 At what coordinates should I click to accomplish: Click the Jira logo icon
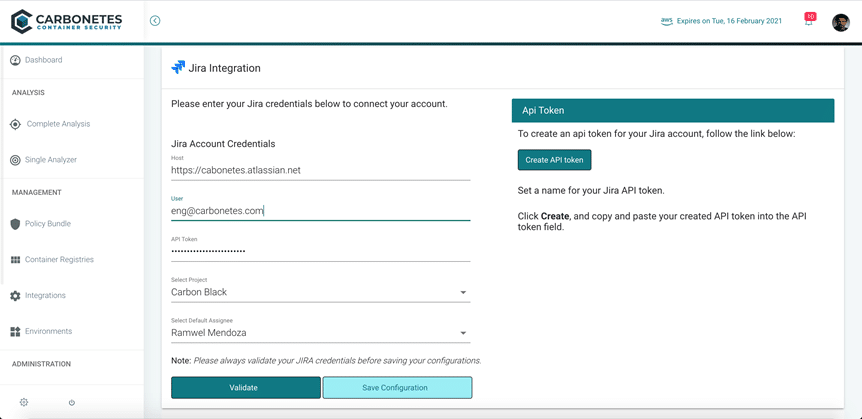[x=178, y=68]
